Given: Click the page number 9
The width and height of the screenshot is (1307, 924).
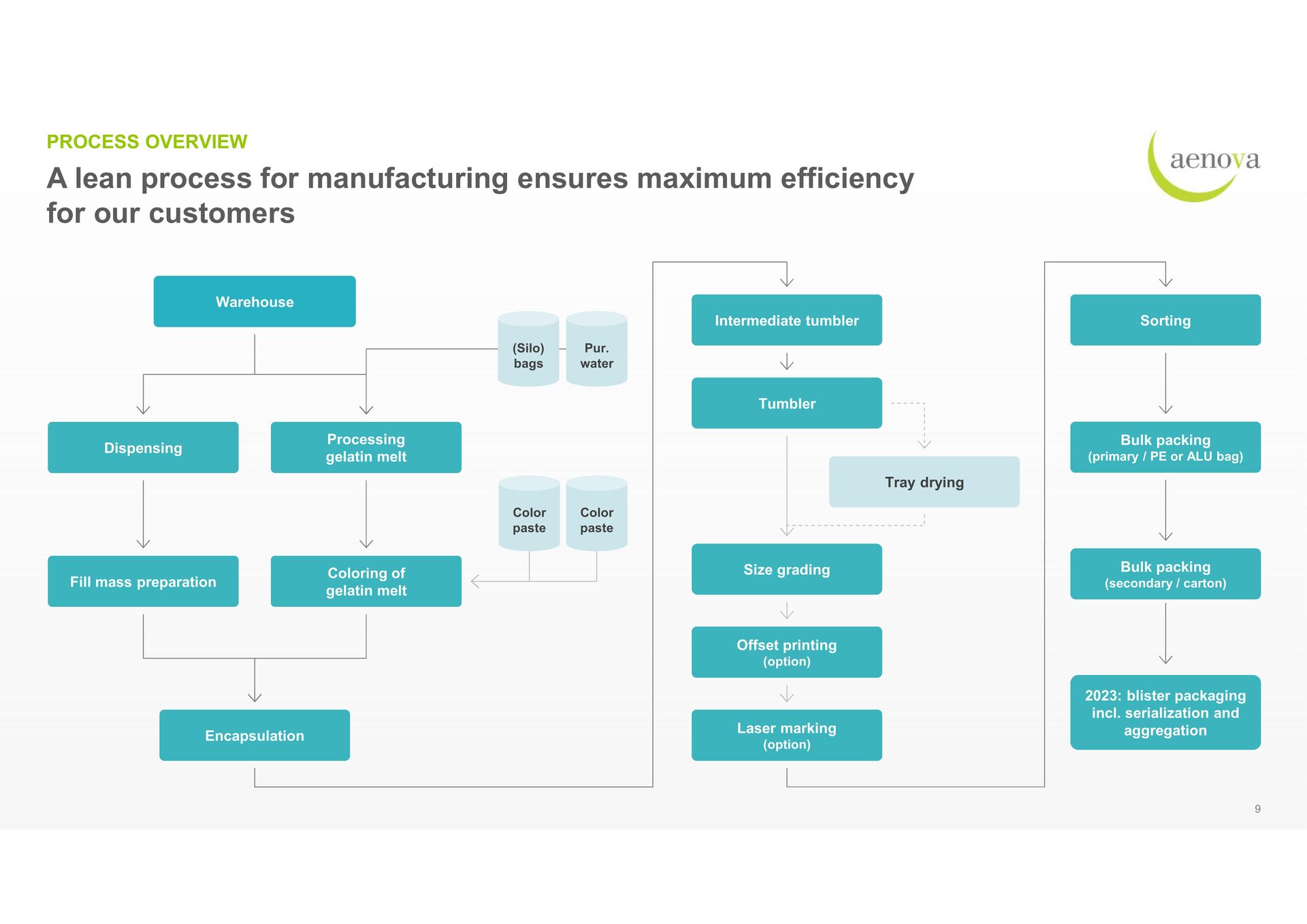Looking at the screenshot, I should (x=1257, y=809).
